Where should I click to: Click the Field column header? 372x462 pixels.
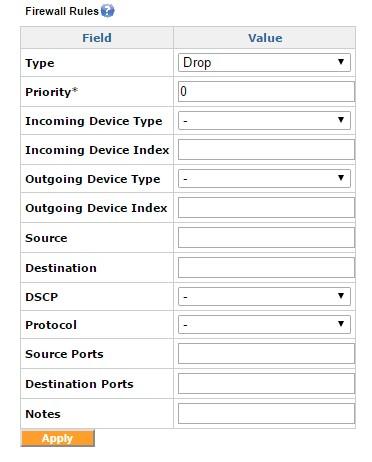pyautogui.click(x=97, y=38)
